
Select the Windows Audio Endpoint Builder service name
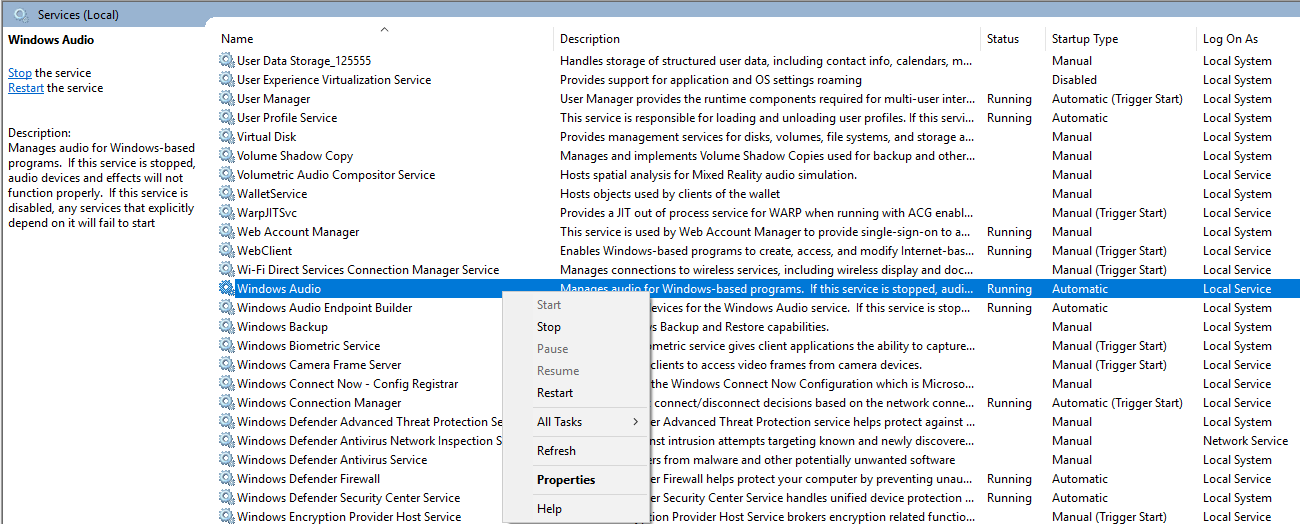[324, 308]
